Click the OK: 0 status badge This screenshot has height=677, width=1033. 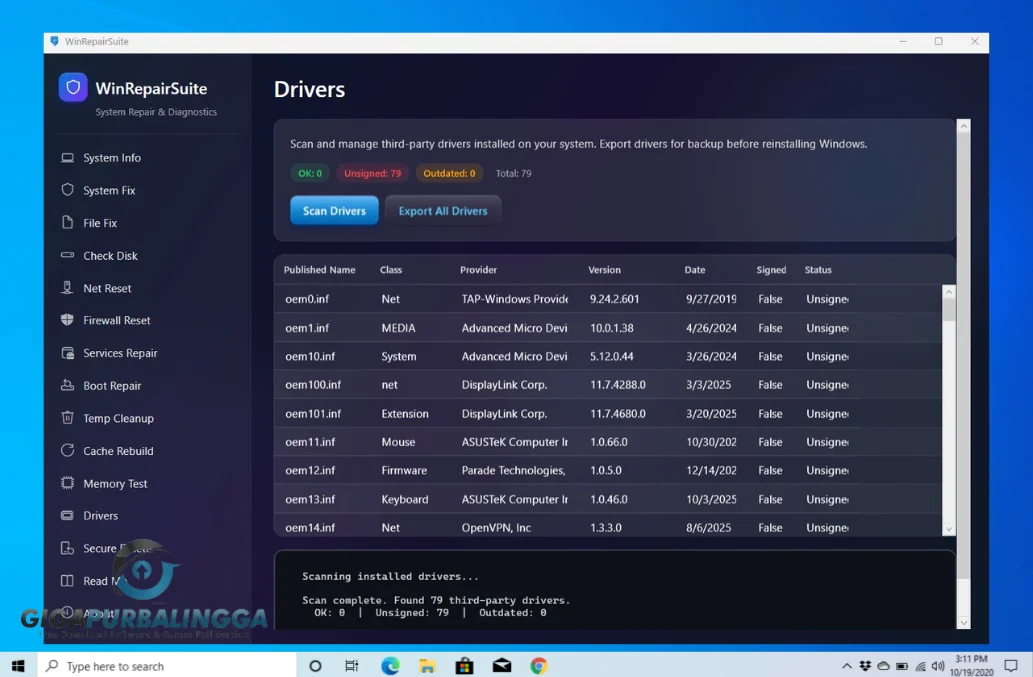pyautogui.click(x=310, y=173)
